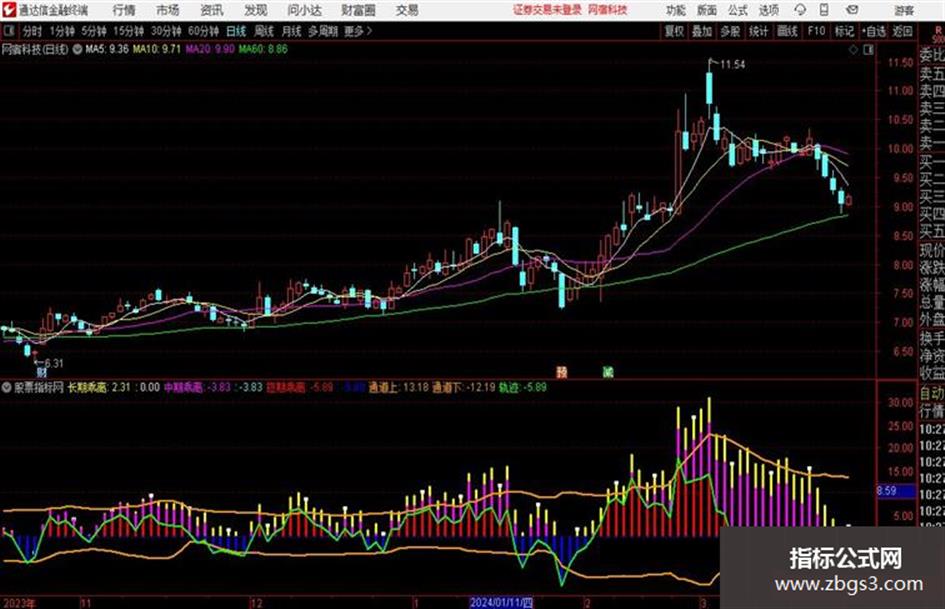Open the 选项 menu
Image resolution: width=945 pixels, height=609 pixels.
(x=769, y=10)
